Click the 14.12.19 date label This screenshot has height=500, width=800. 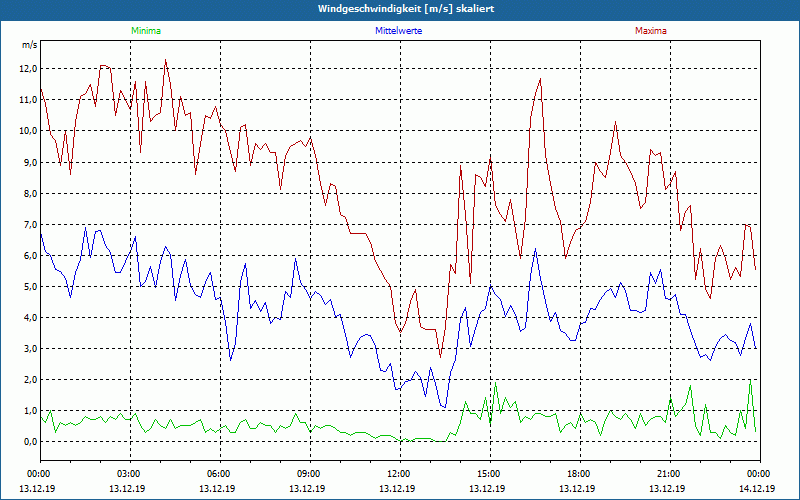click(x=757, y=488)
